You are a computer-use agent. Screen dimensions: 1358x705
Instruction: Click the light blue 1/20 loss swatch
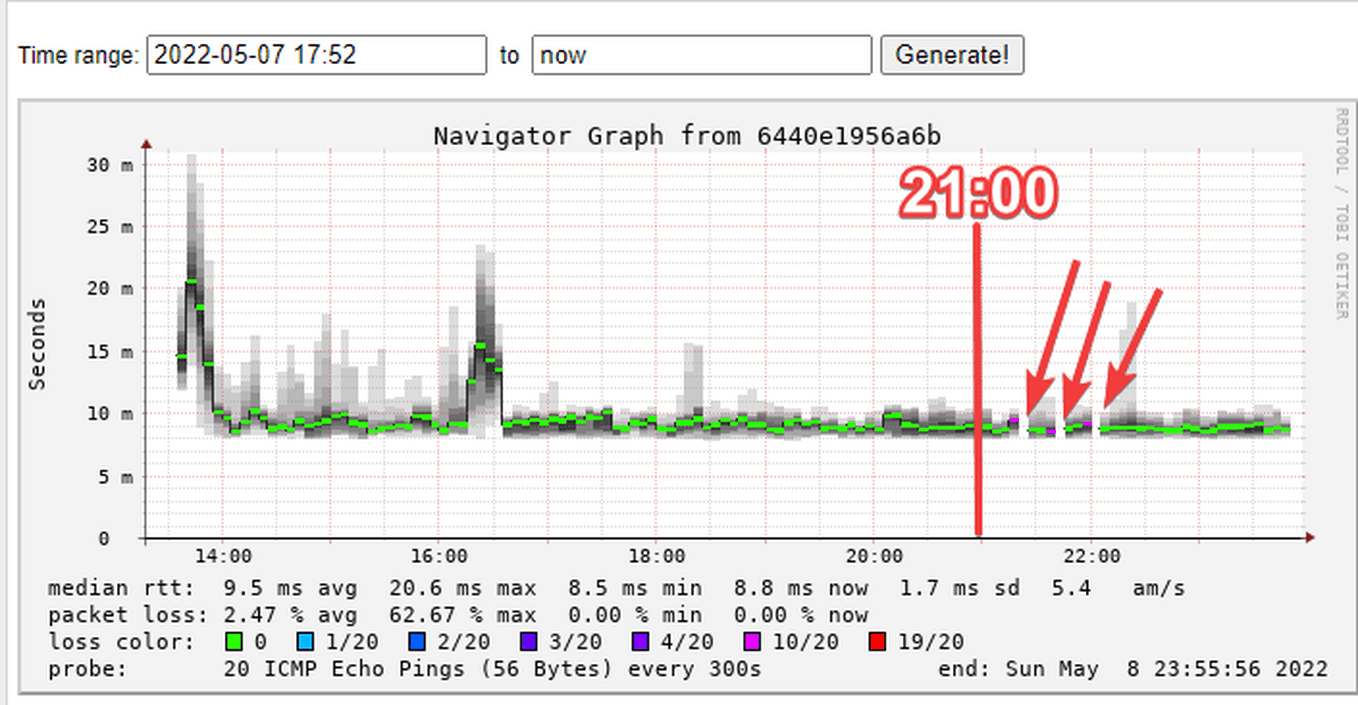pyautogui.click(x=304, y=642)
